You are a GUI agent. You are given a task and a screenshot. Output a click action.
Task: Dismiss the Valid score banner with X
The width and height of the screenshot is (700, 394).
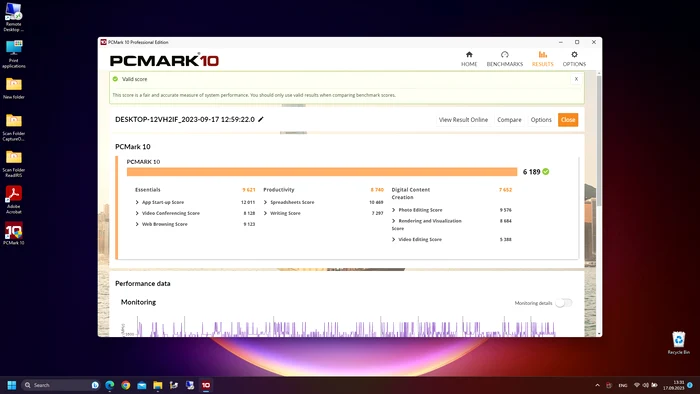576,79
